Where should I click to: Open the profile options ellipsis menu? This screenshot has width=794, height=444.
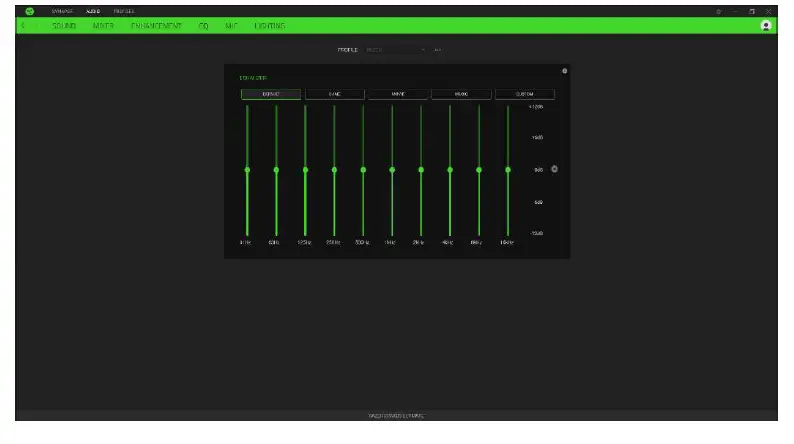coord(438,50)
